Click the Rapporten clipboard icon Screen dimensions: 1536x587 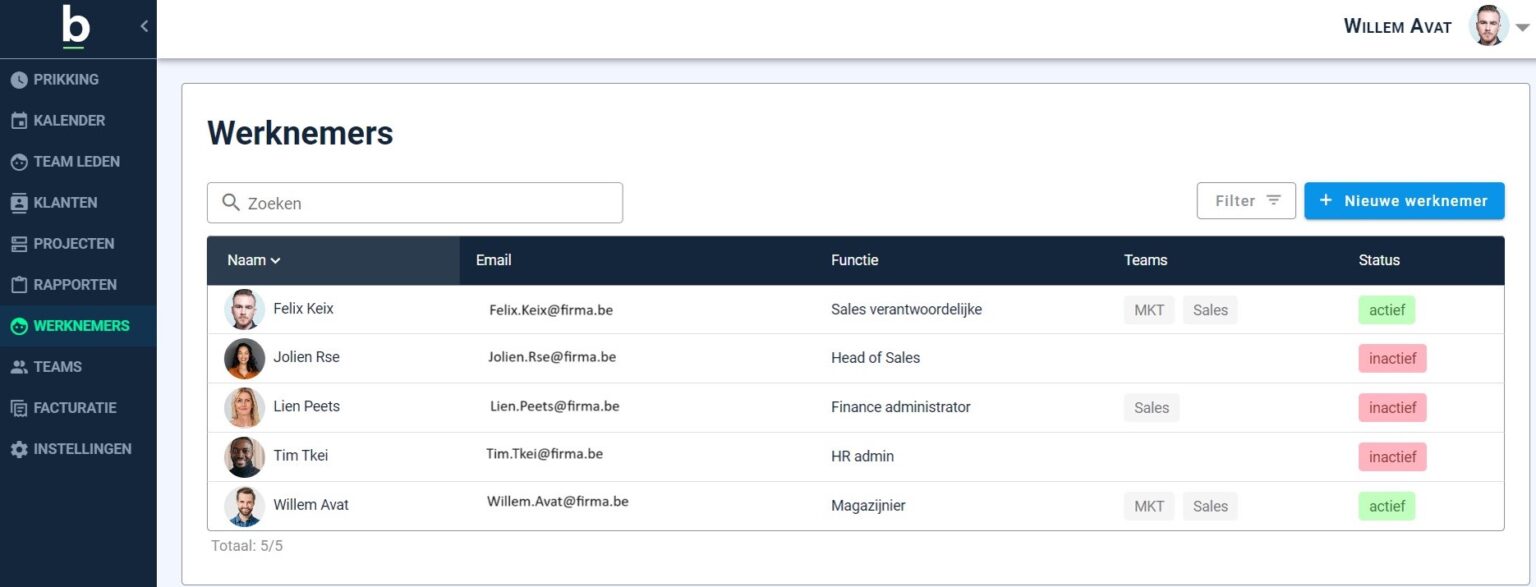[19, 285]
